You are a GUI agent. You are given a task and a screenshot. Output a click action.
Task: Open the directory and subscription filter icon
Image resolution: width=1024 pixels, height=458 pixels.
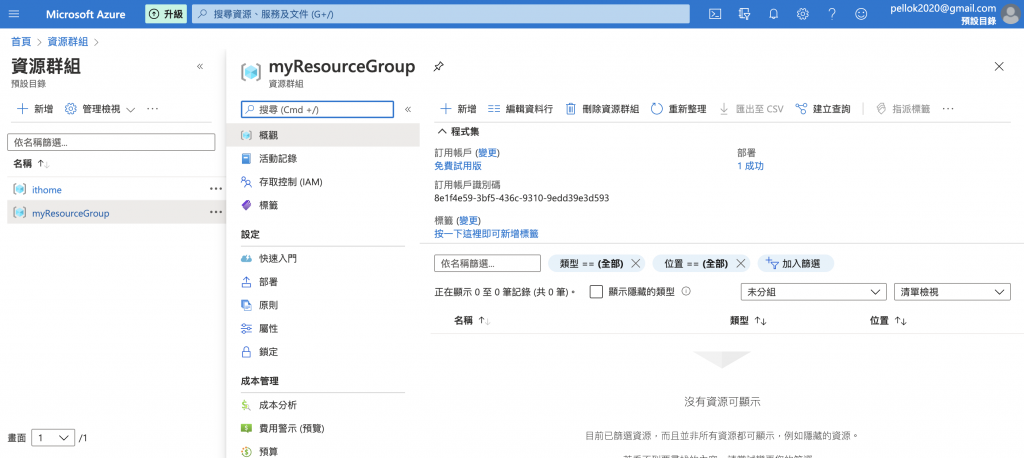tap(744, 14)
